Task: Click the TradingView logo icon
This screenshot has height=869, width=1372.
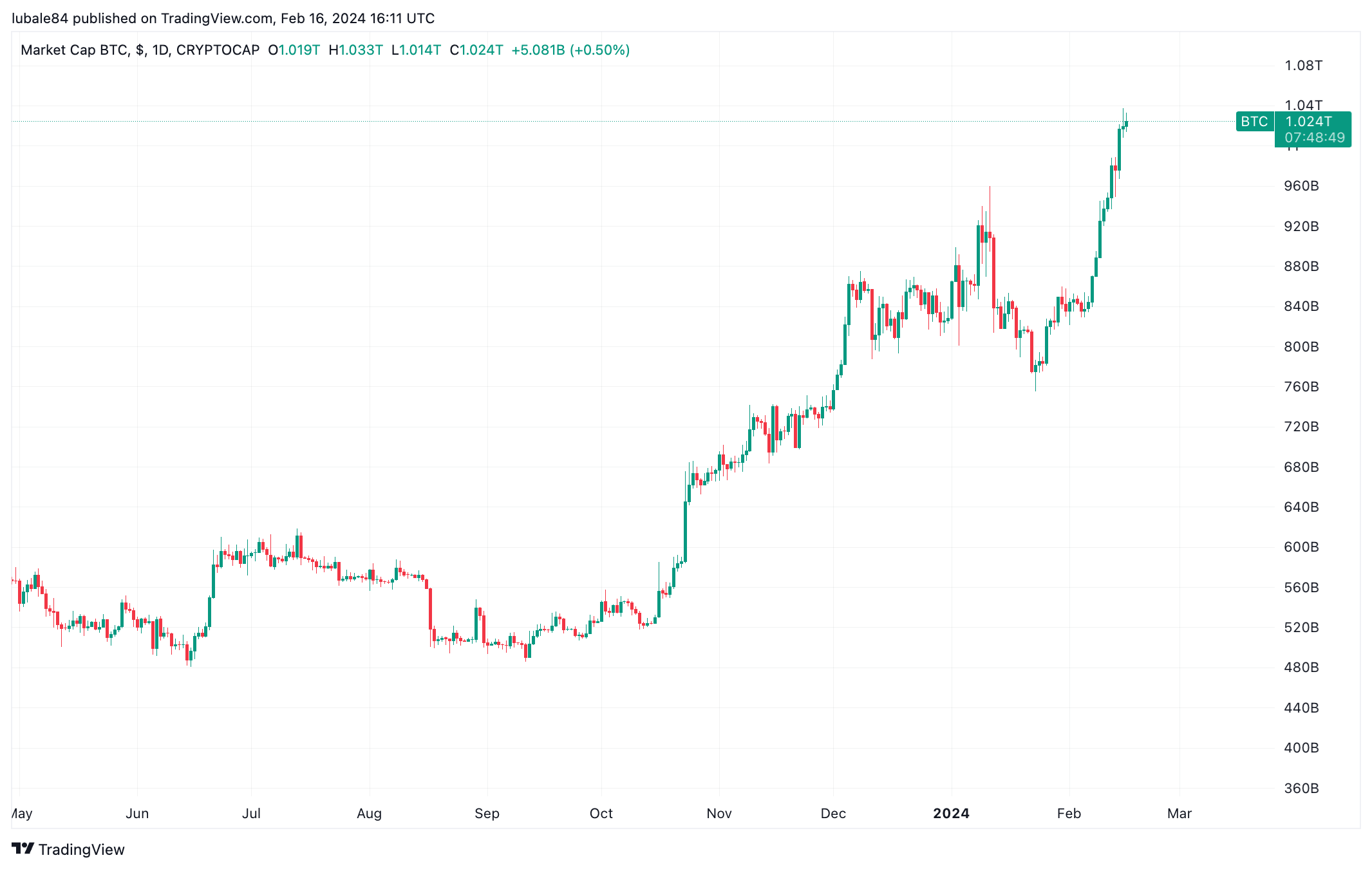Action: [x=23, y=848]
